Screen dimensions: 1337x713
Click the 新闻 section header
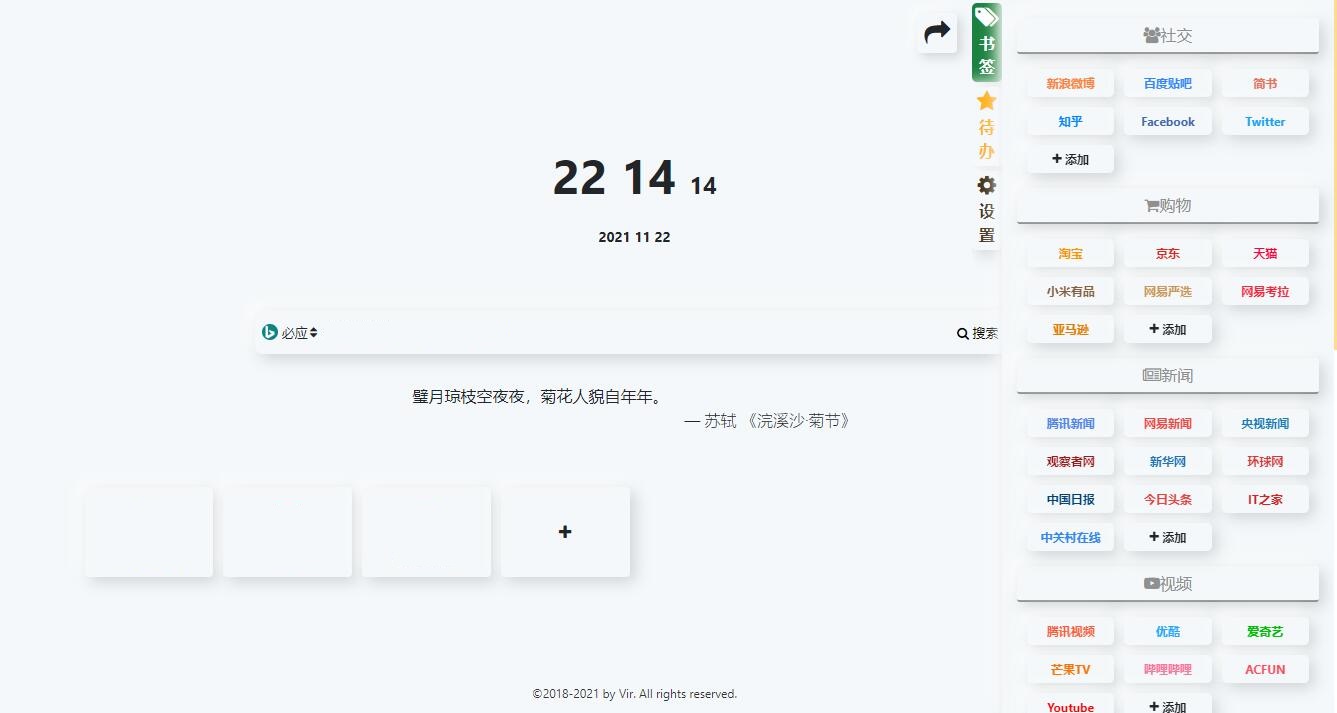coord(1167,375)
